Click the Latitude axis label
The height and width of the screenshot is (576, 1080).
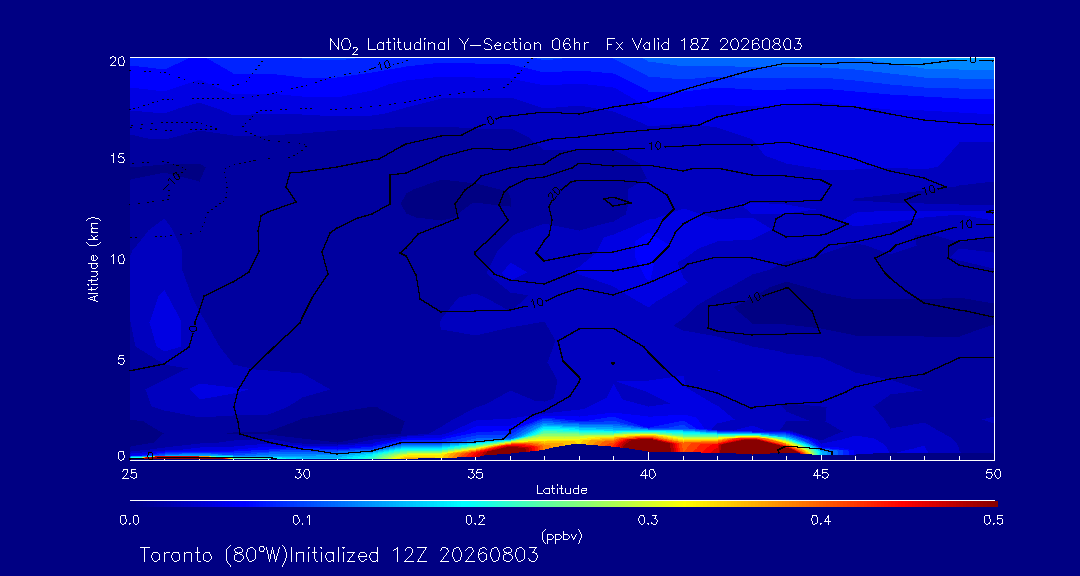tap(561, 491)
